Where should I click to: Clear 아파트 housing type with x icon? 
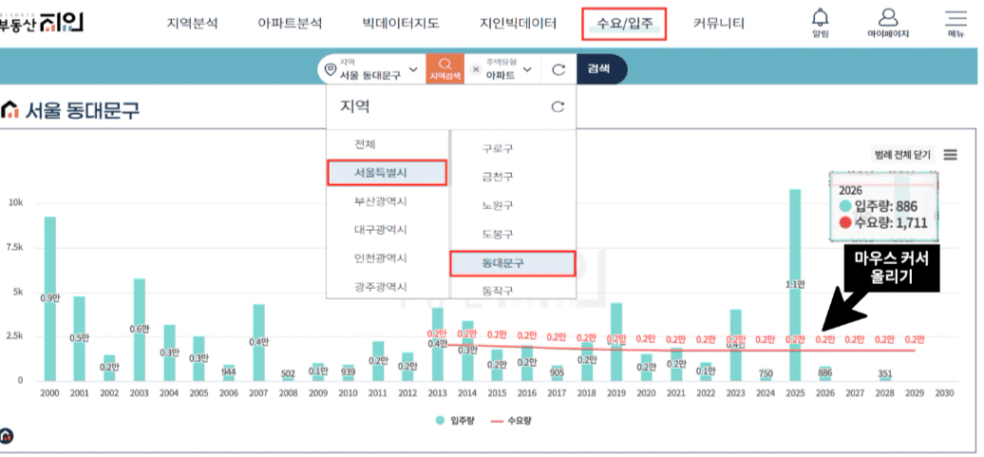point(476,69)
